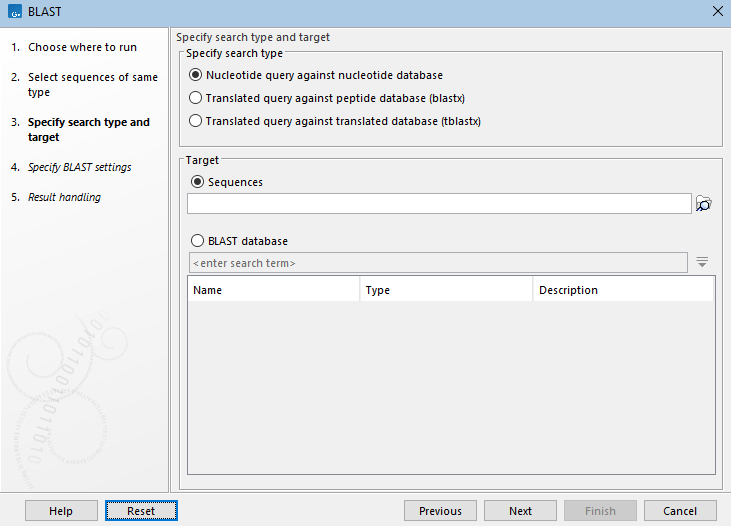This screenshot has height=526, width=731.
Task: Select the Sequences target radio button
Action: point(197,182)
